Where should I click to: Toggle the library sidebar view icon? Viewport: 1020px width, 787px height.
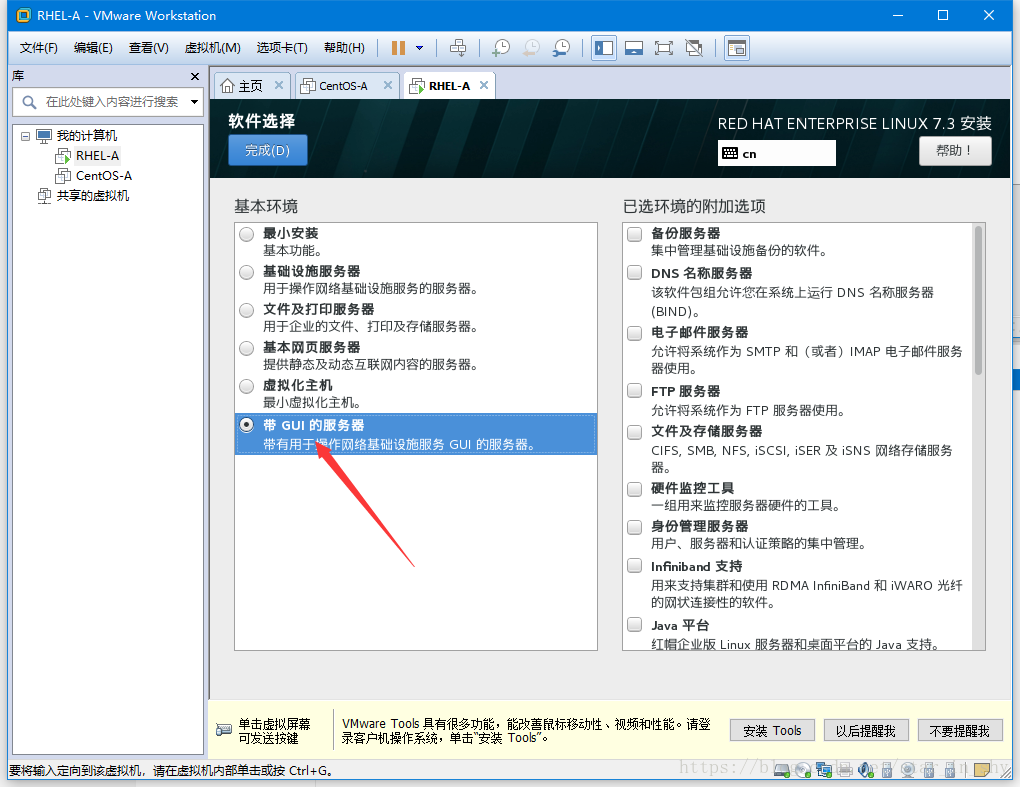(604, 48)
